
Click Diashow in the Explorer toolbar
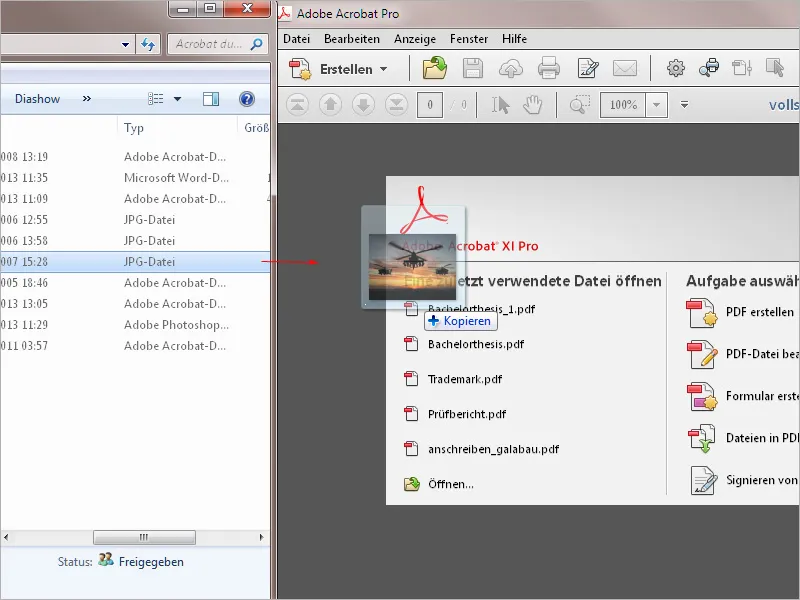(37, 99)
